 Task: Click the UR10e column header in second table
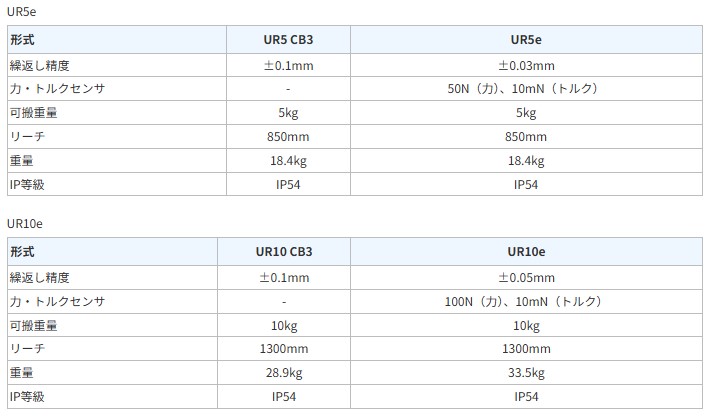(526, 253)
